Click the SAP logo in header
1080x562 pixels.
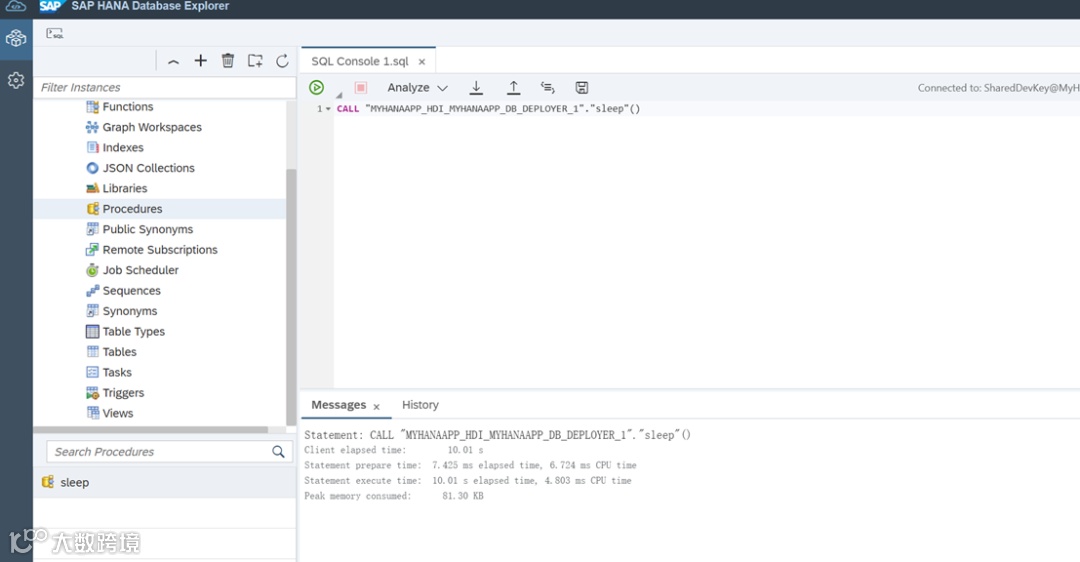click(50, 6)
